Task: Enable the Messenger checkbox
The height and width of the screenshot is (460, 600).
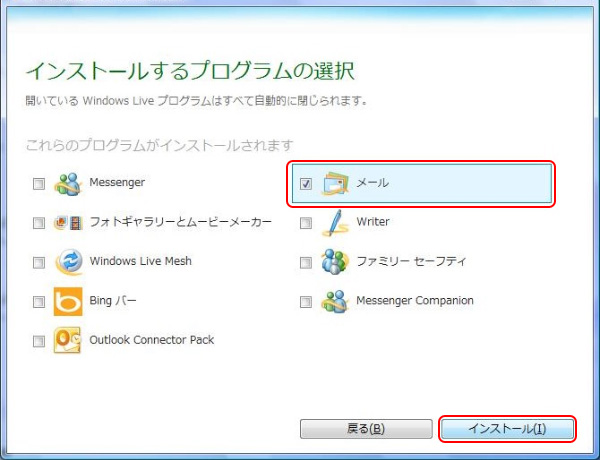Action: click(39, 184)
